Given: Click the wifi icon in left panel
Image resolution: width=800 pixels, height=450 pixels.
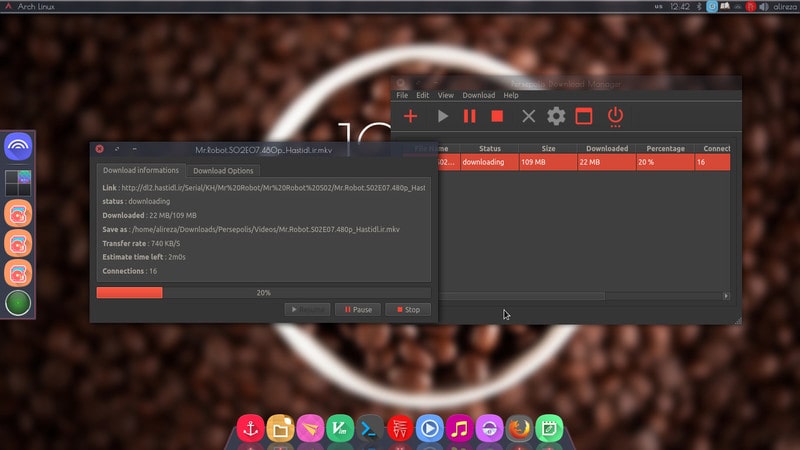Looking at the screenshot, I should pyautogui.click(x=18, y=146).
